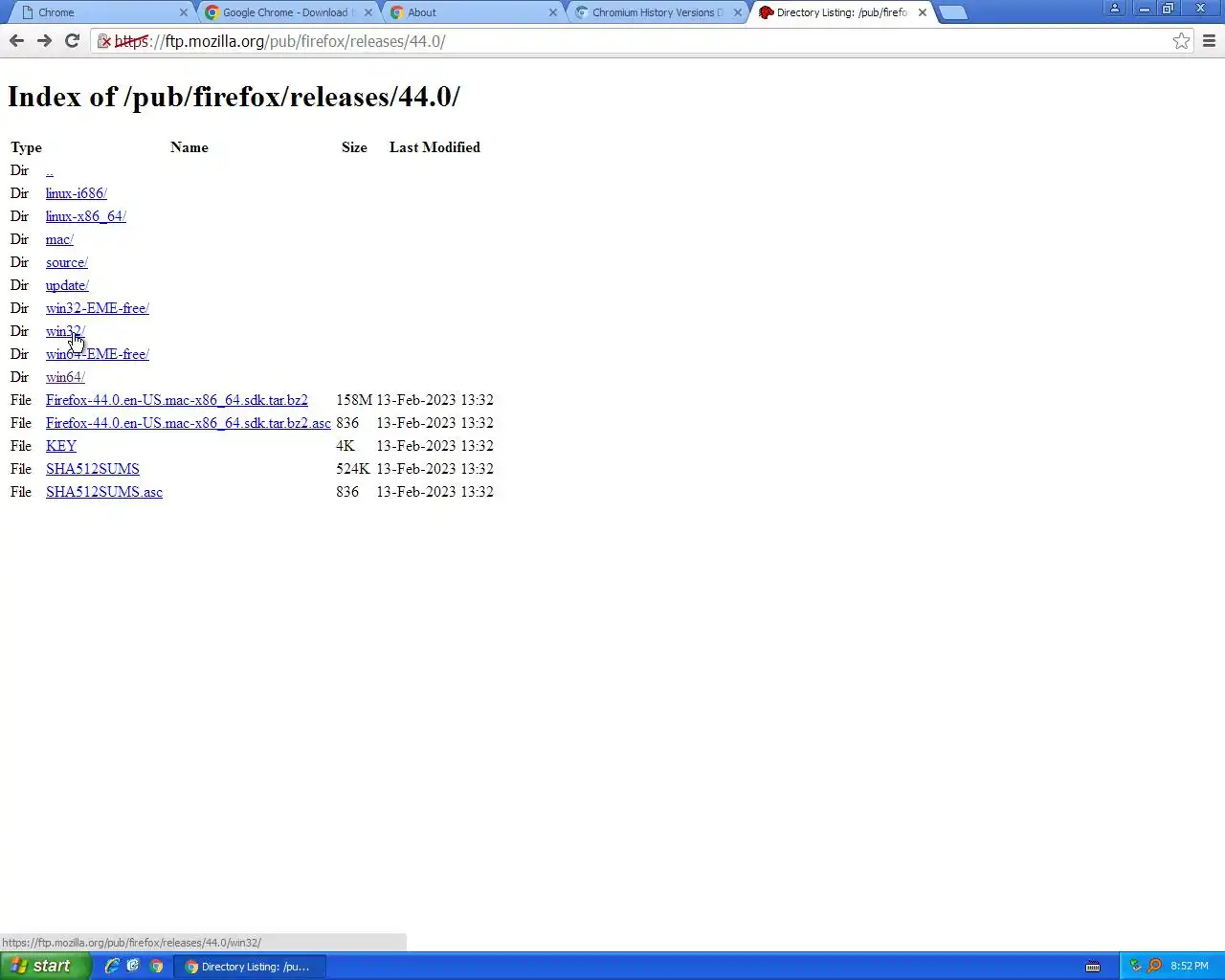Go back to the previous page
This screenshot has width=1225, height=980.
(16, 40)
